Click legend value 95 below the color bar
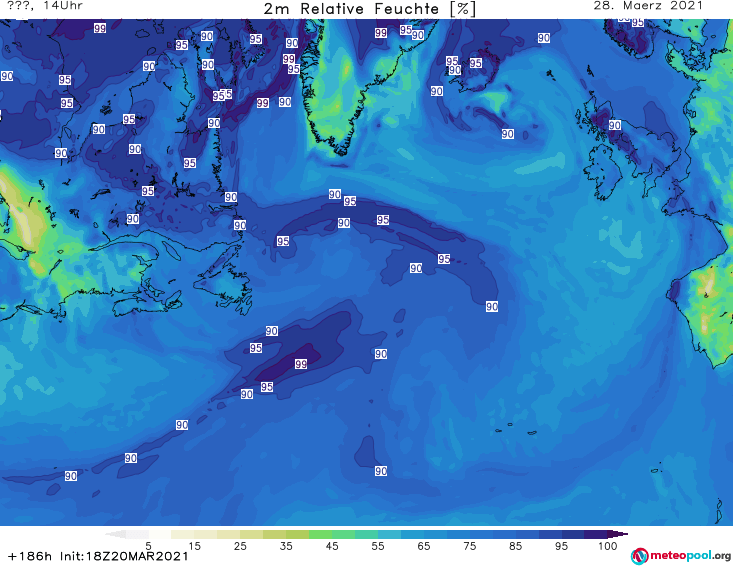The height and width of the screenshot is (566, 733). point(561,546)
